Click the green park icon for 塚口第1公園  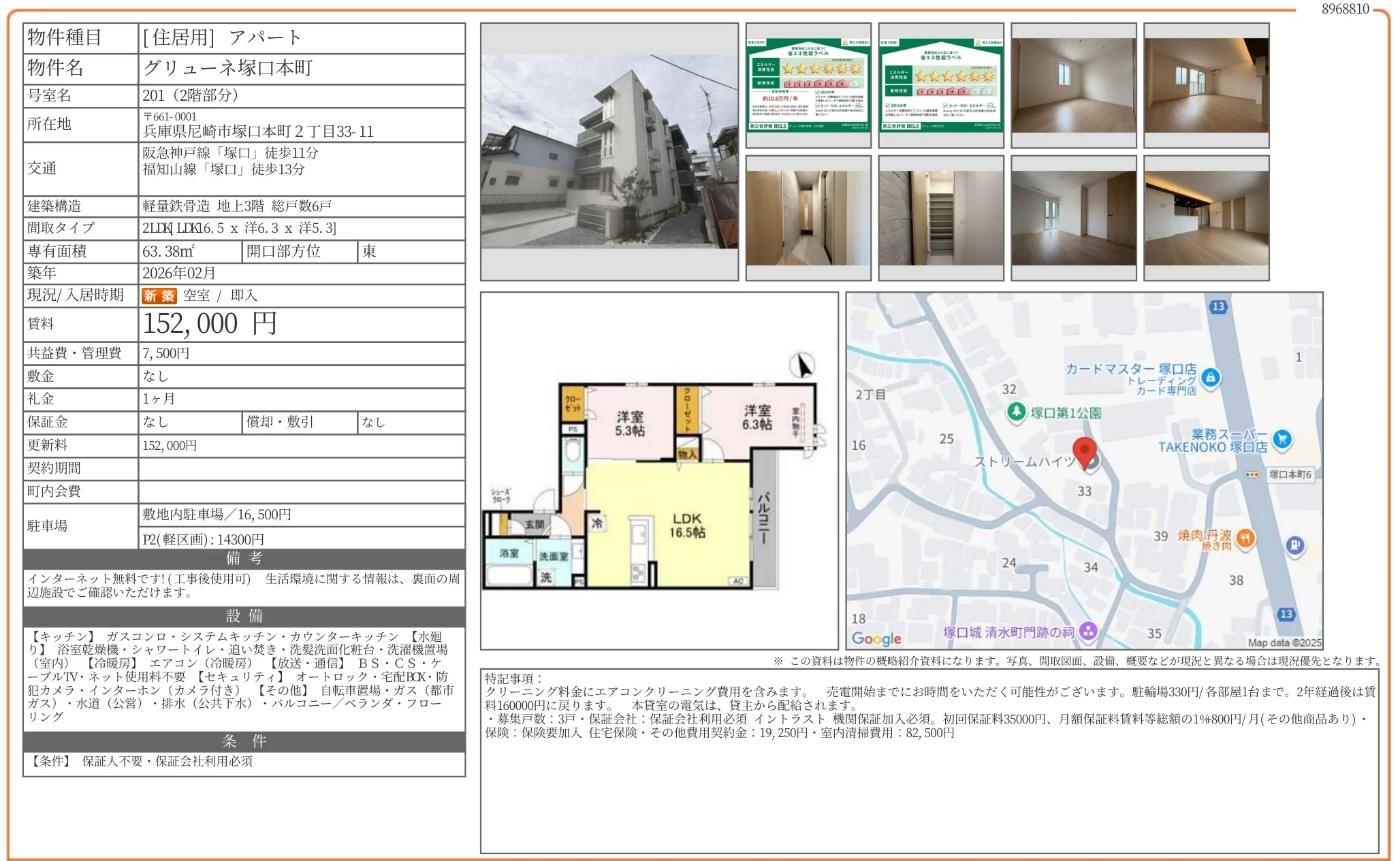[1017, 411]
